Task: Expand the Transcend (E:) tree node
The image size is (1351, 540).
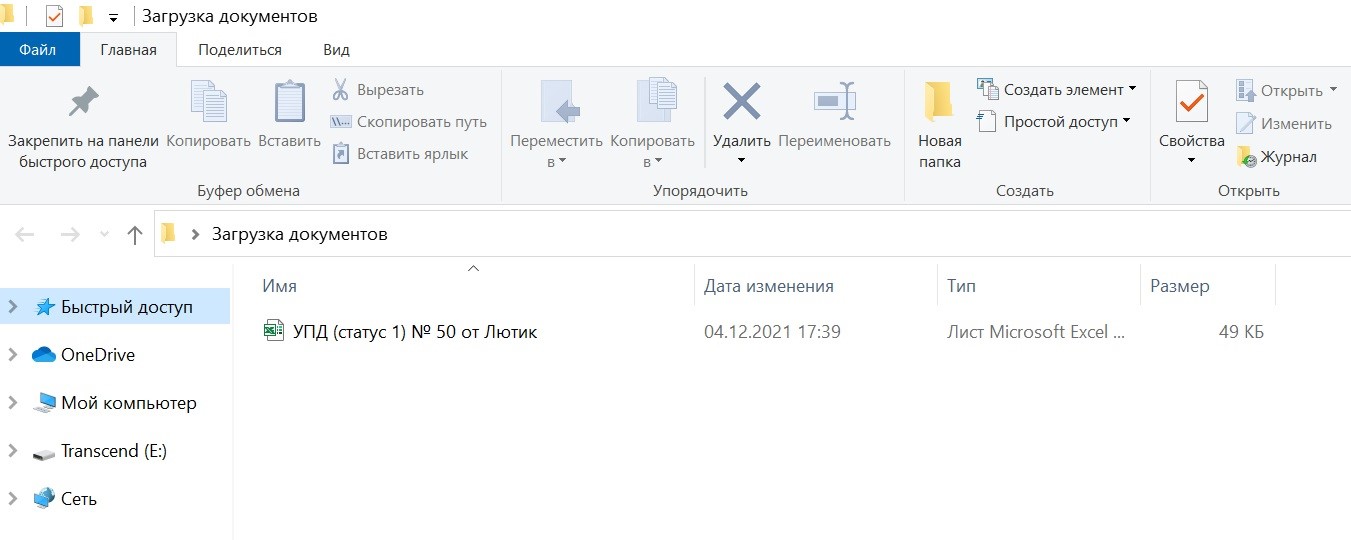Action: [x=13, y=450]
